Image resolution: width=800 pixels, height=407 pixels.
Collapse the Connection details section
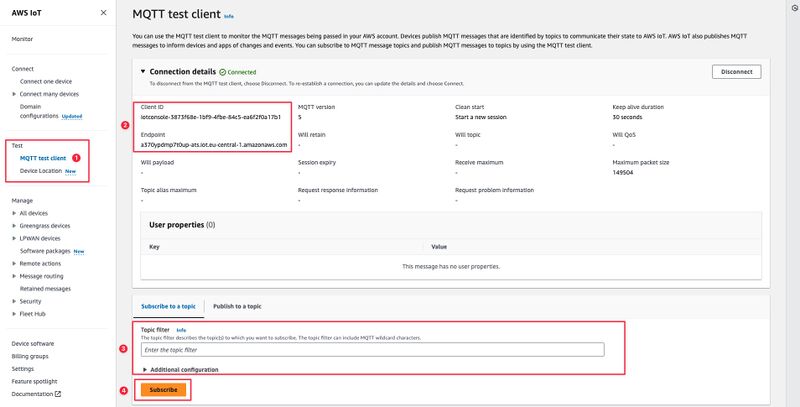coord(143,72)
